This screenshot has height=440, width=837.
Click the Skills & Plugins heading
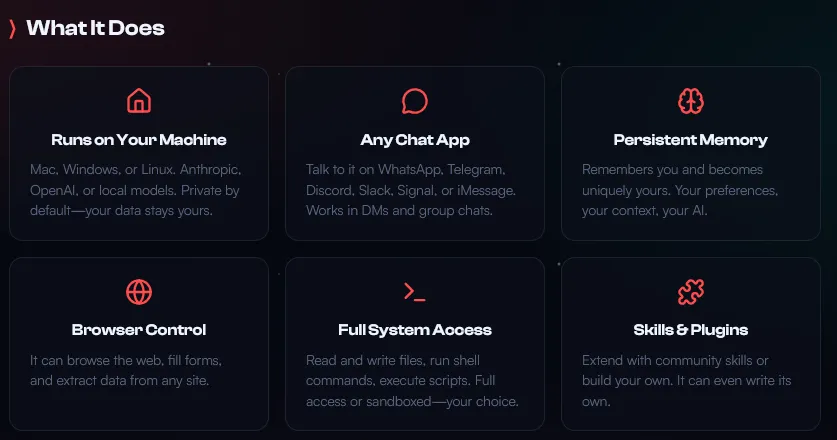click(691, 330)
